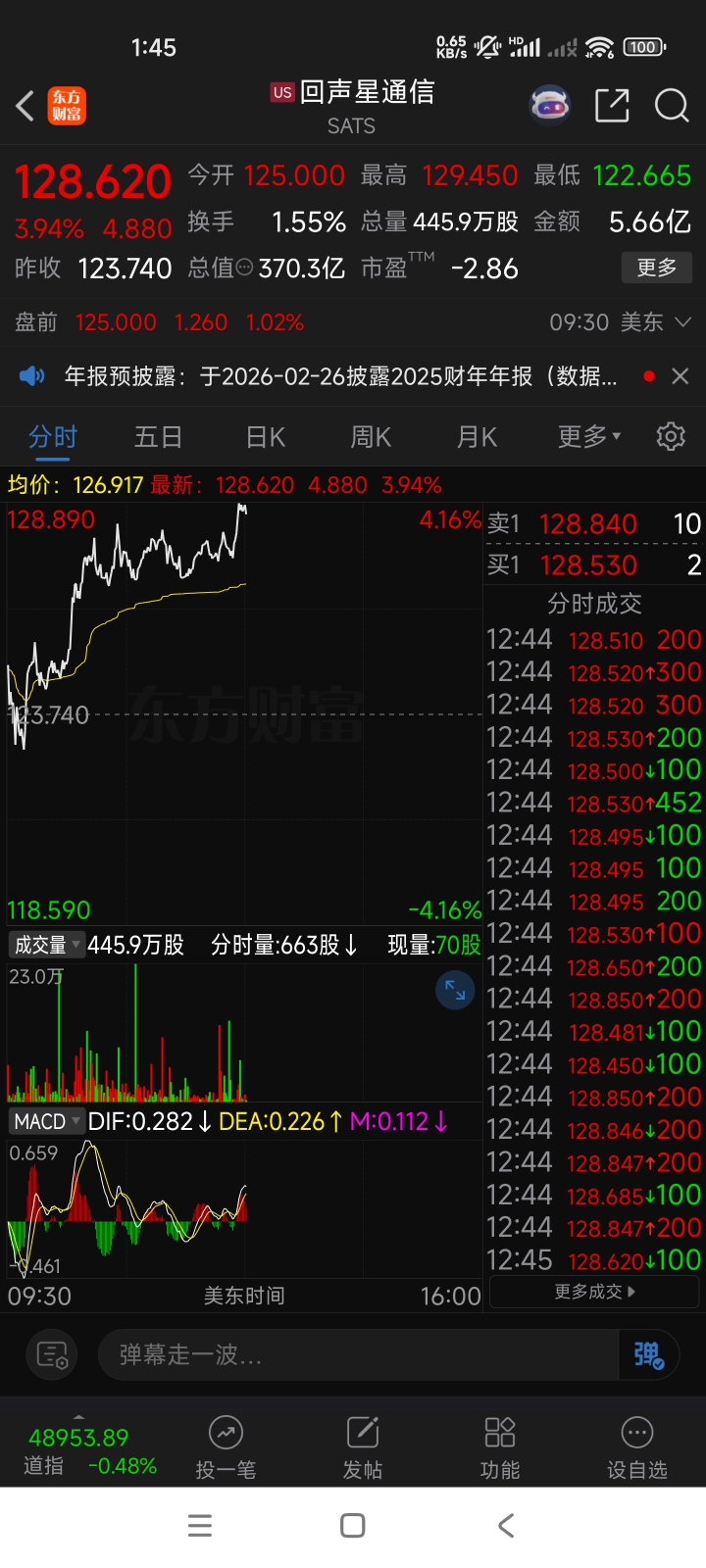Expand the 盘前 pre-market row chevron

click(683, 322)
